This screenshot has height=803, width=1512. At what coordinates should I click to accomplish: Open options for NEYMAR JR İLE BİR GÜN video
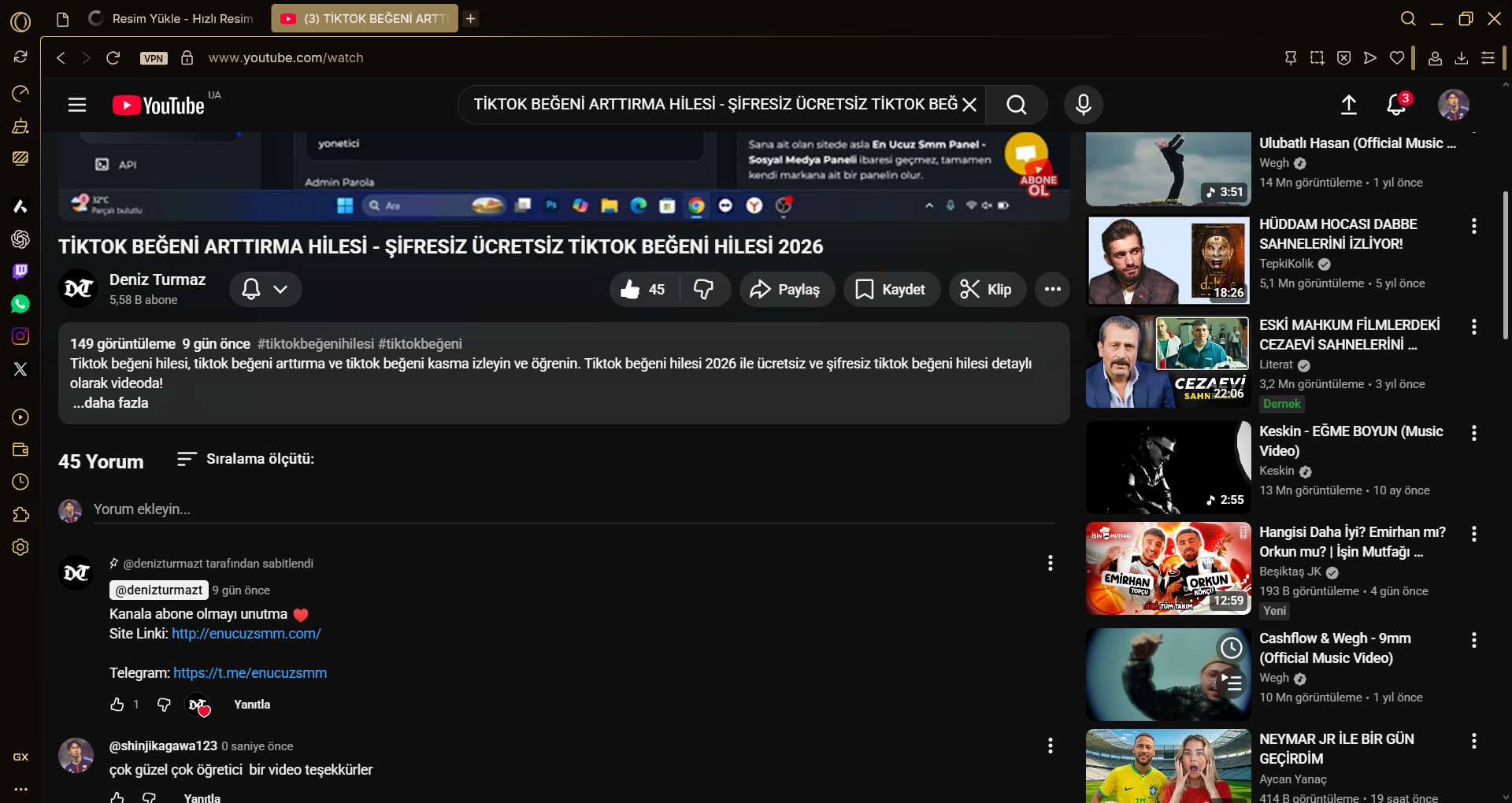point(1474,741)
